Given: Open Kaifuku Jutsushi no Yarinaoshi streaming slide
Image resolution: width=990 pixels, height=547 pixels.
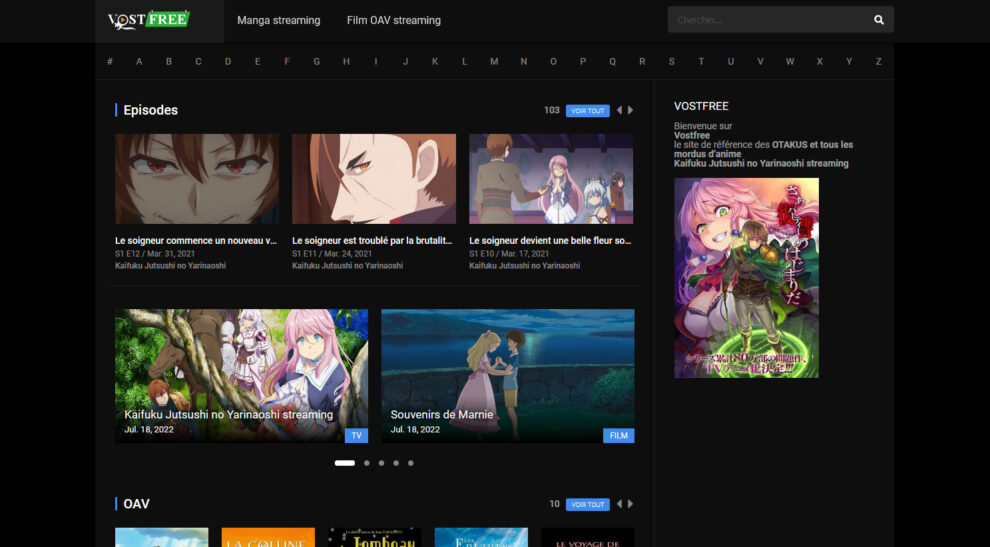Looking at the screenshot, I should point(241,376).
